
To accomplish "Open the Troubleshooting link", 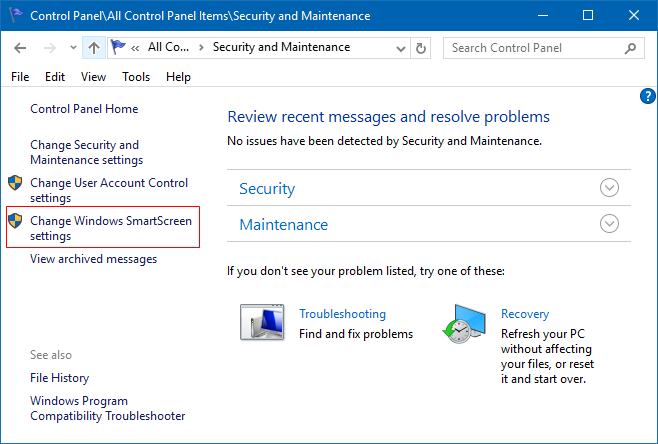I will pyautogui.click(x=342, y=313).
